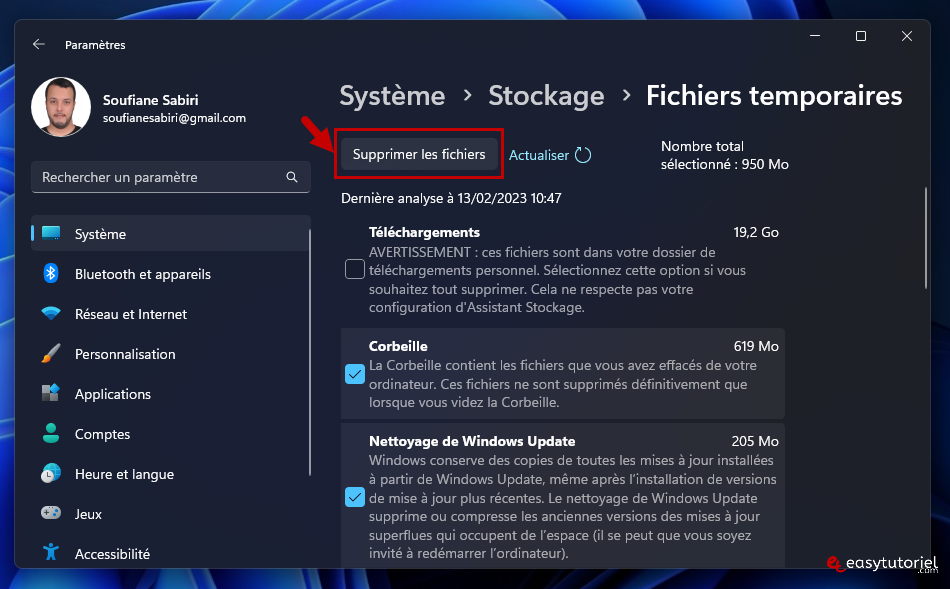Click the Applications tiles icon
Image resolution: width=950 pixels, height=589 pixels.
pyautogui.click(x=51, y=393)
